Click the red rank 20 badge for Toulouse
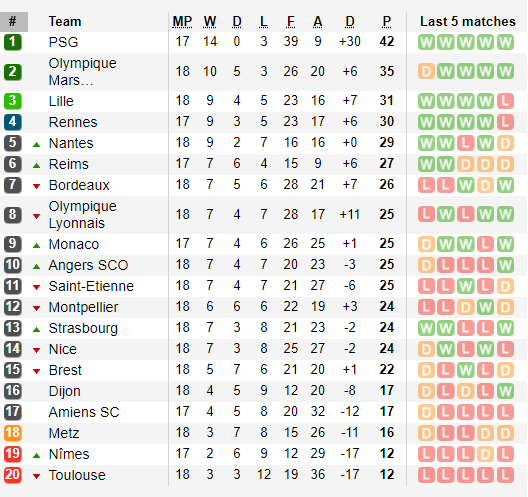Image resolution: width=528 pixels, height=497 pixels. (x=12, y=475)
